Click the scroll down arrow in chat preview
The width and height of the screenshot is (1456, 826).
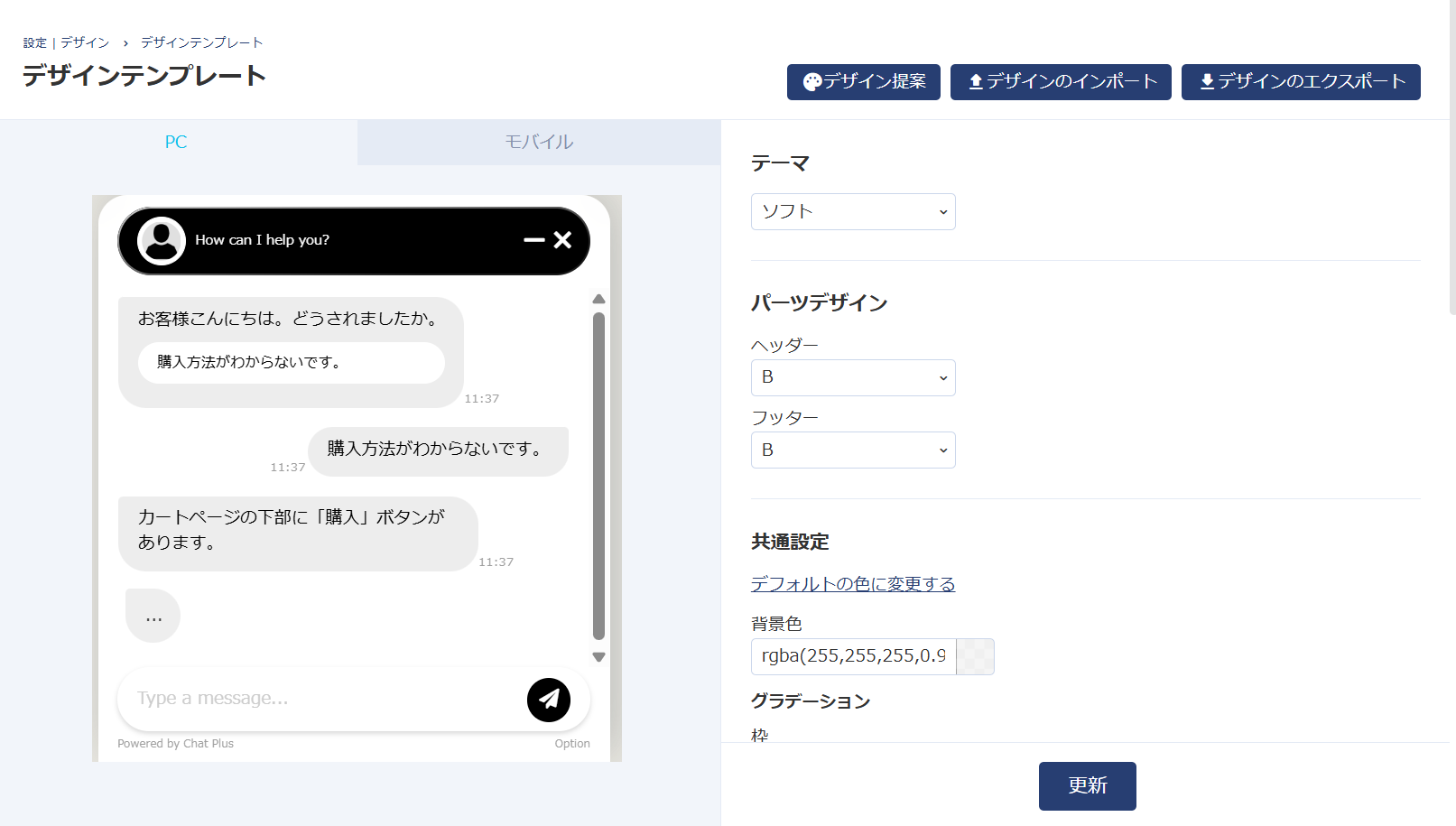[598, 657]
